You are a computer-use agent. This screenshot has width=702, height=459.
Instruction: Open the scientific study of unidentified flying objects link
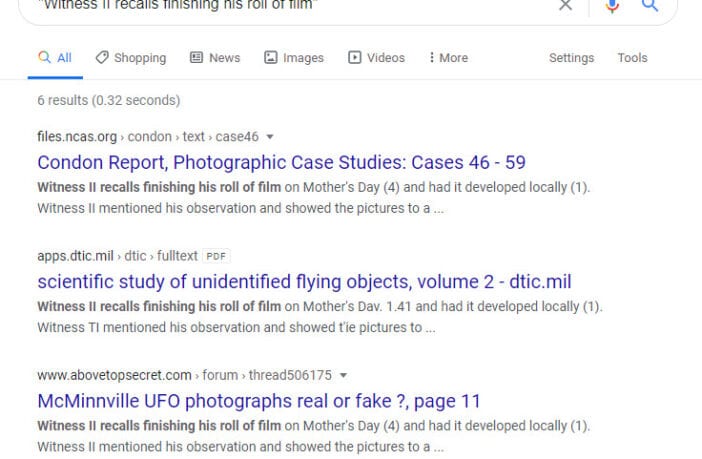click(304, 282)
